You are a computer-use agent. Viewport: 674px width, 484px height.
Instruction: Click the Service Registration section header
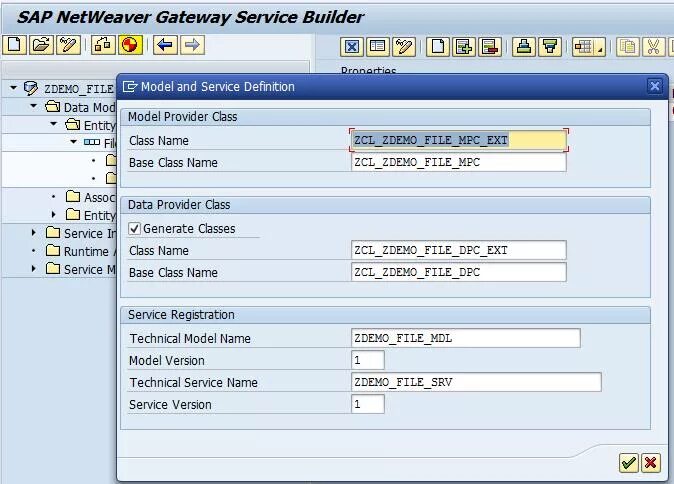coord(181,315)
